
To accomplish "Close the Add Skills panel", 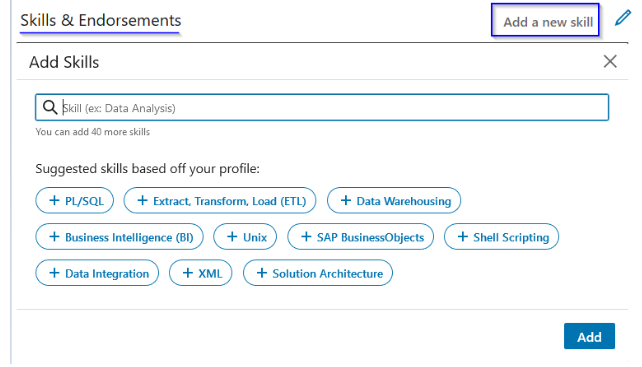I will click(x=610, y=61).
